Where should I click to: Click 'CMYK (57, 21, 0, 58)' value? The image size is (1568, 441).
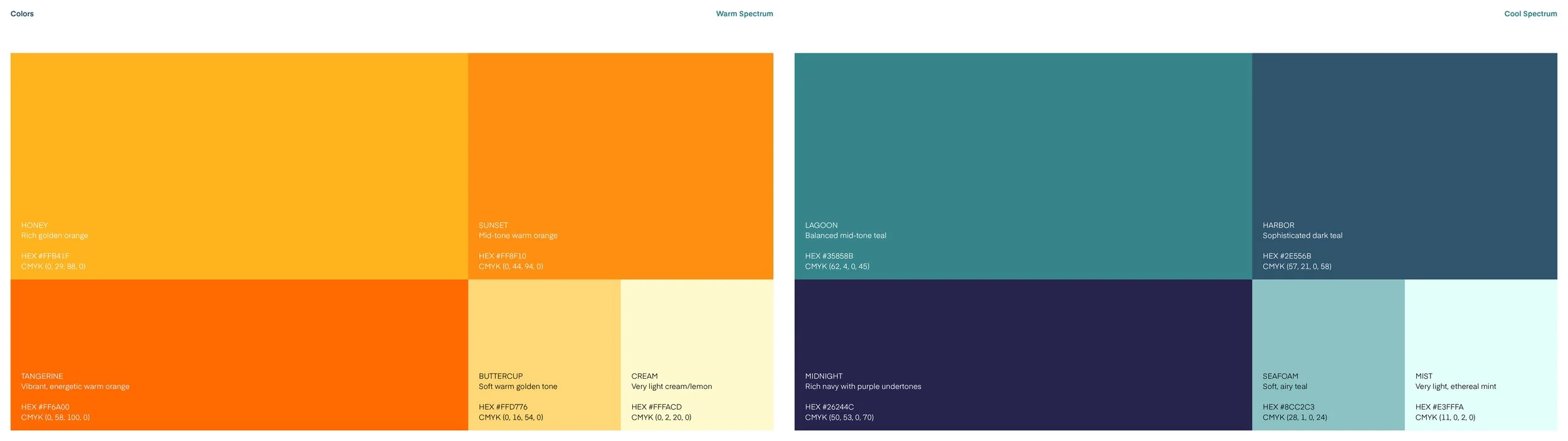point(1297,267)
